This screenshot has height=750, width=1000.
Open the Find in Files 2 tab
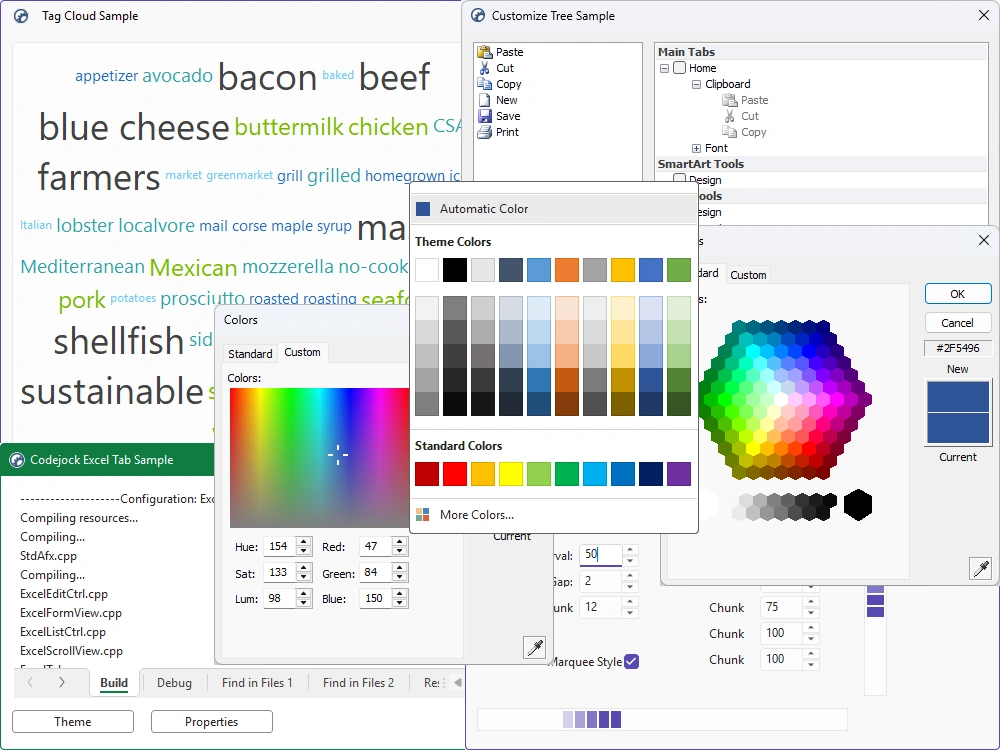point(358,682)
